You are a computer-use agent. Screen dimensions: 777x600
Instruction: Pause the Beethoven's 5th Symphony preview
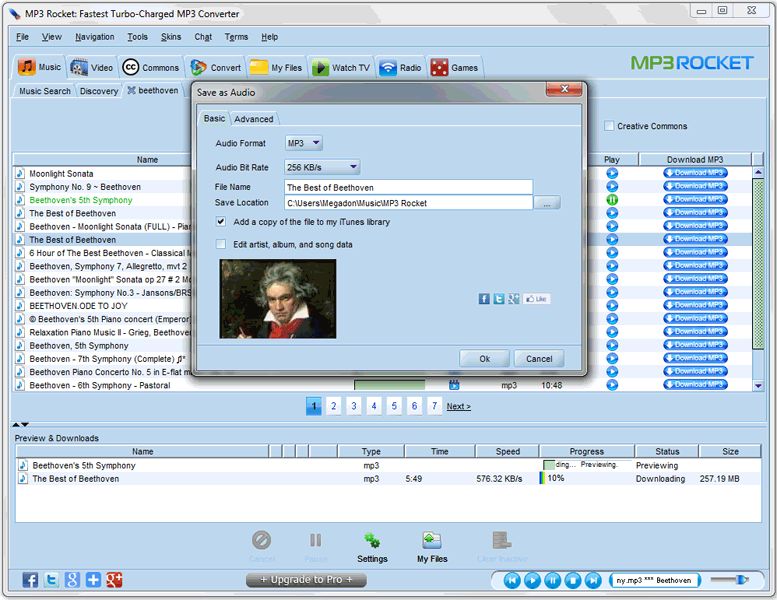[612, 200]
